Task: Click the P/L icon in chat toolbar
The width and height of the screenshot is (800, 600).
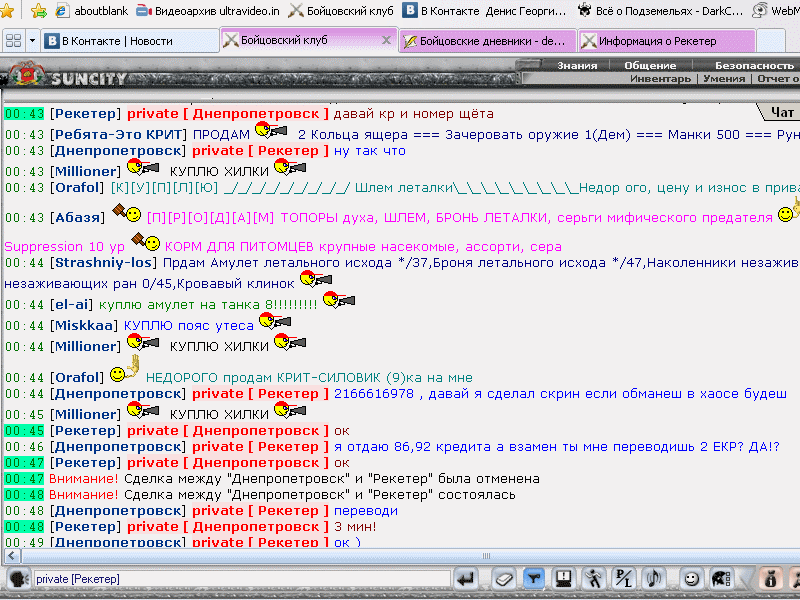Action: [x=623, y=579]
